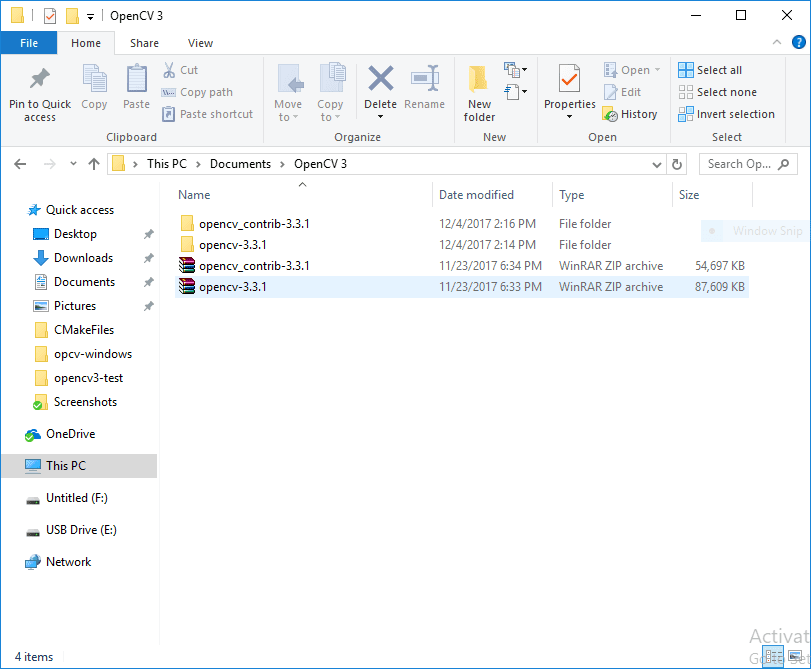Click the Copy icon in Clipboard group
The width and height of the screenshot is (811, 669).
[x=94, y=79]
